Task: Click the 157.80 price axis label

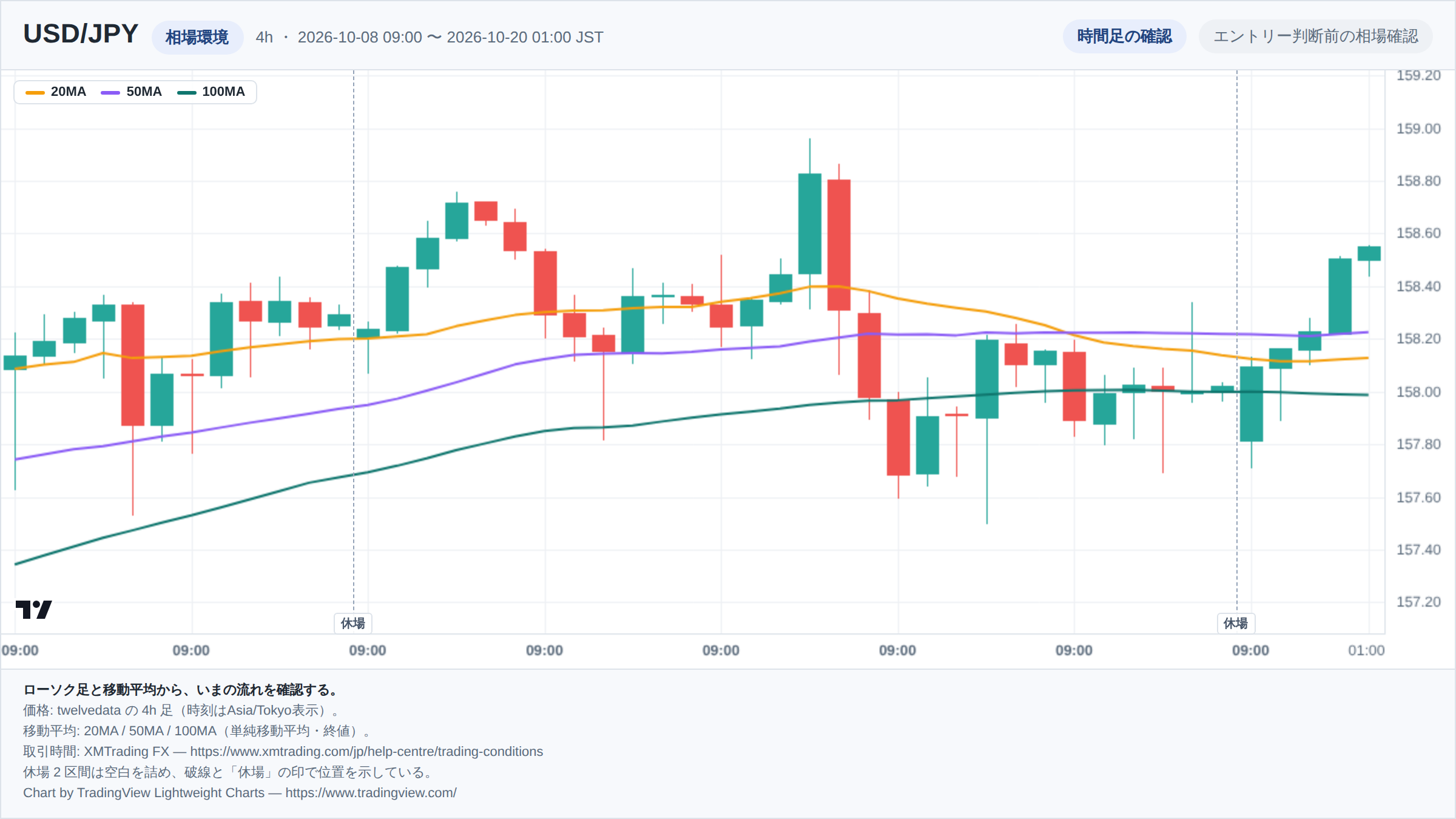Action: pyautogui.click(x=1418, y=444)
